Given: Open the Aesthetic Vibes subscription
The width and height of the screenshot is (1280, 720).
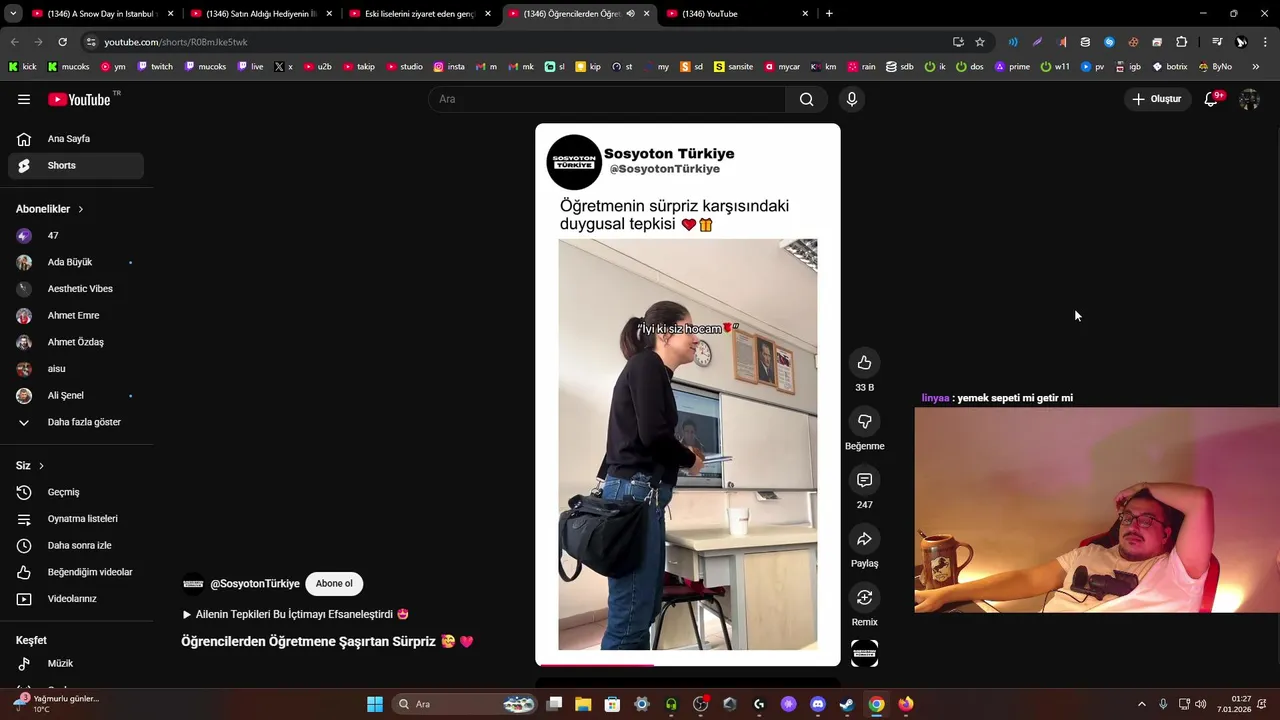Looking at the screenshot, I should pyautogui.click(x=76, y=289).
